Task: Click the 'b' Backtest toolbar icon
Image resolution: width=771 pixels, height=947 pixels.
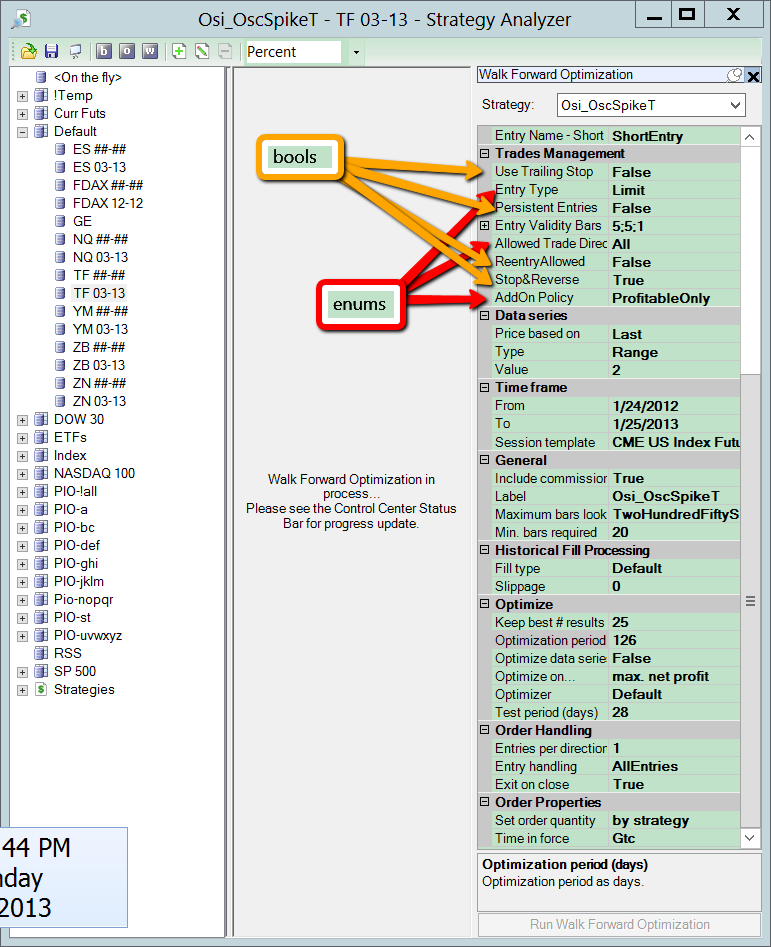Action: click(x=104, y=52)
